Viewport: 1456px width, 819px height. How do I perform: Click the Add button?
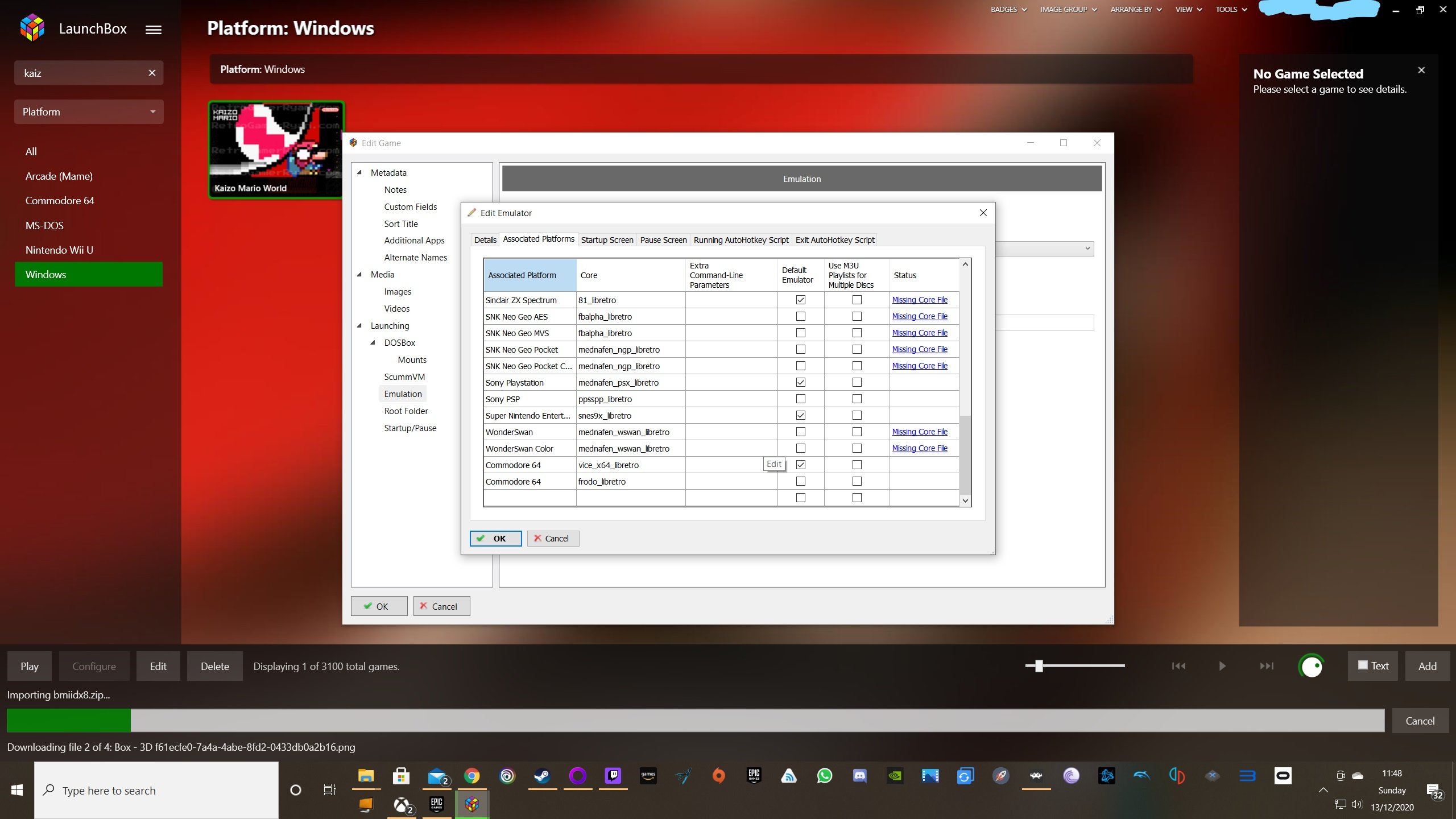click(1428, 666)
